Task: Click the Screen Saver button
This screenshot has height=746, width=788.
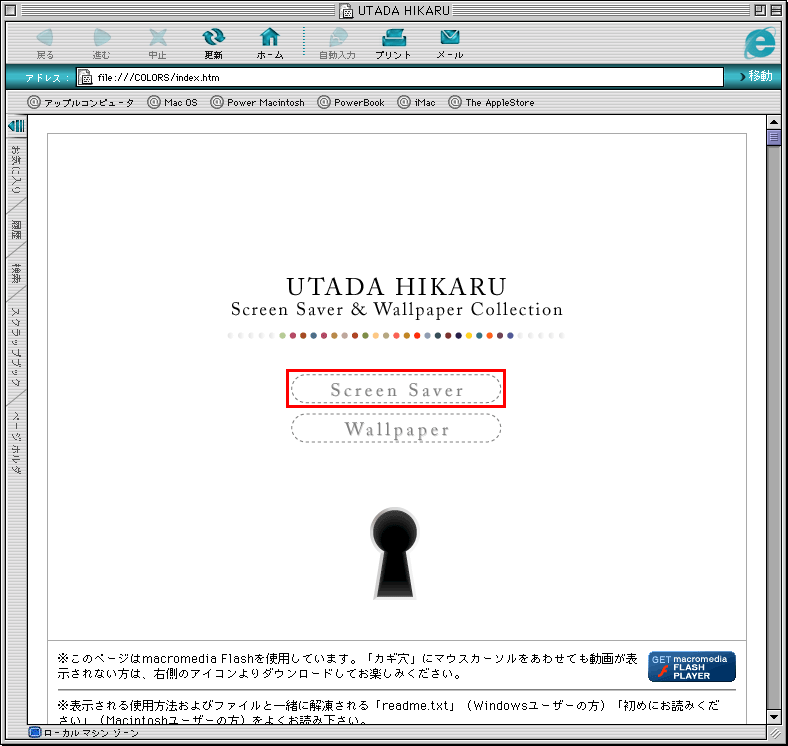Action: (x=396, y=389)
